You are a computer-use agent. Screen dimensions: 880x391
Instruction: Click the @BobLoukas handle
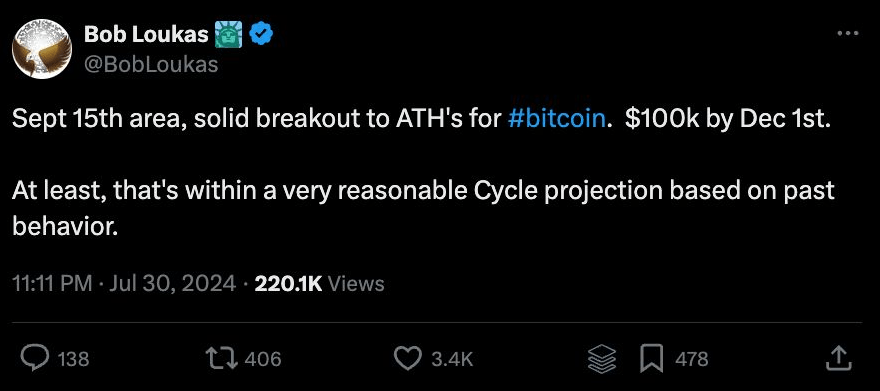click(x=151, y=65)
